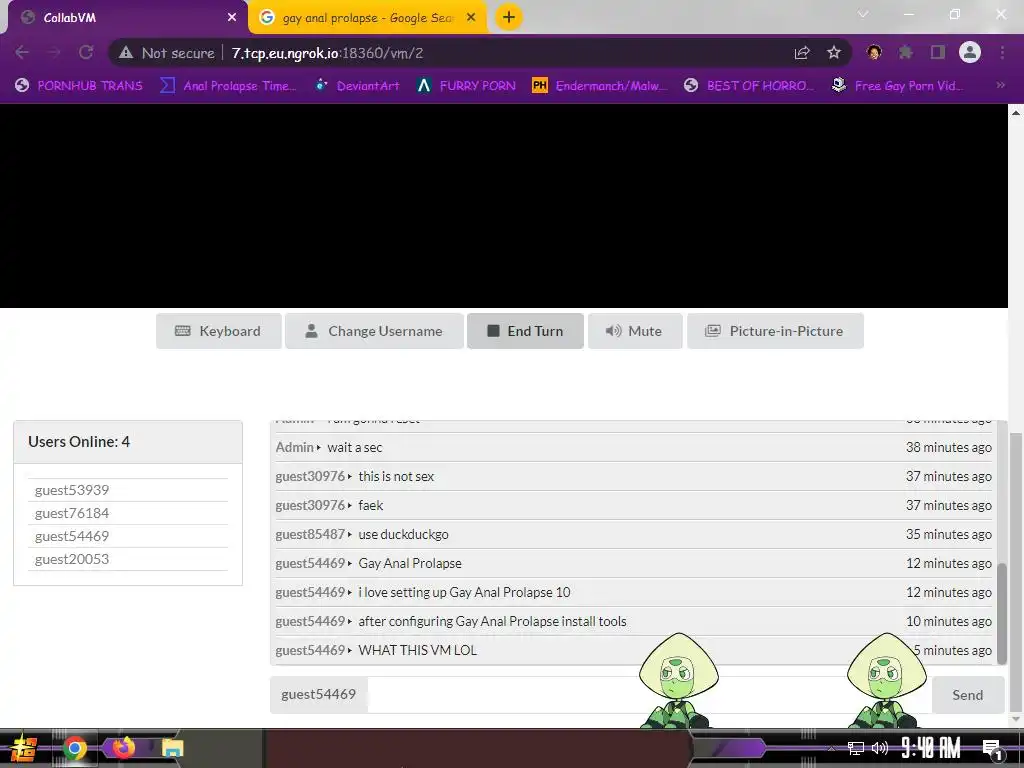Toggle the browser side panel
The height and width of the screenshot is (768, 1024).
pyautogui.click(x=938, y=52)
